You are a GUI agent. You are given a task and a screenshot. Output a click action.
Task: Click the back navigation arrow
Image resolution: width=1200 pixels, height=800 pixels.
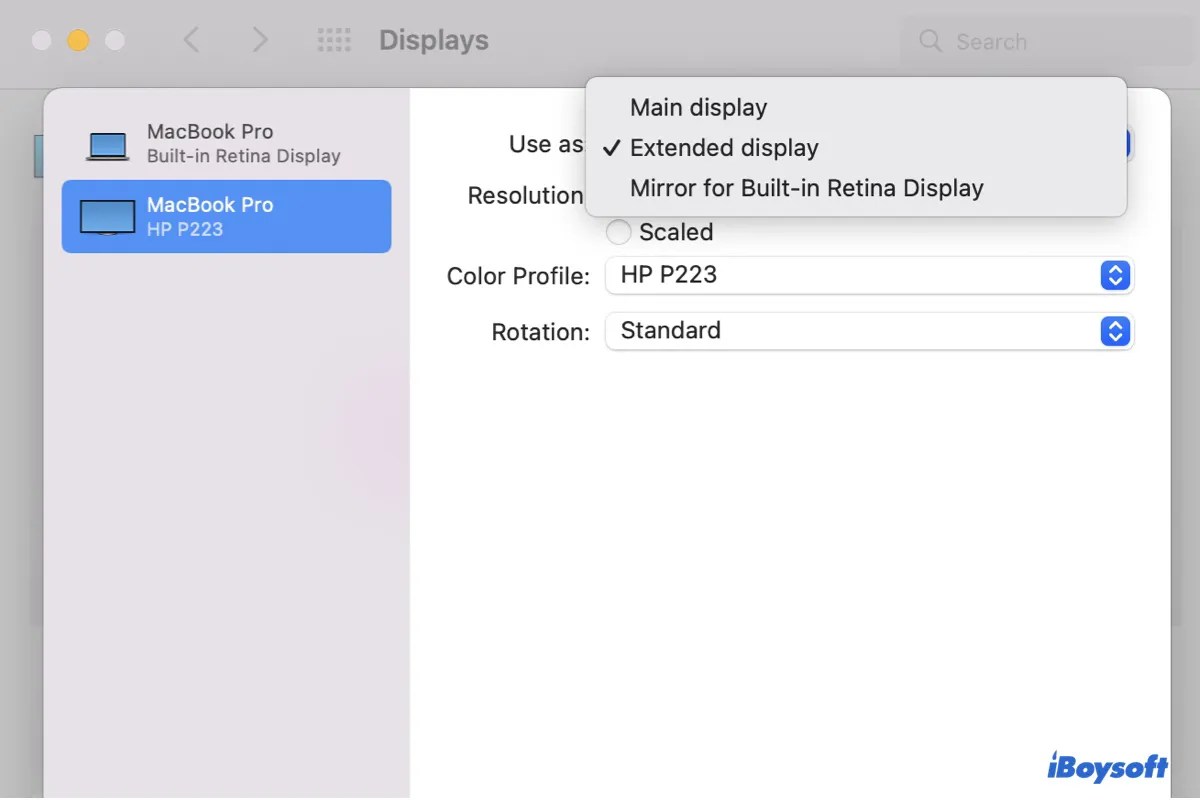point(191,40)
